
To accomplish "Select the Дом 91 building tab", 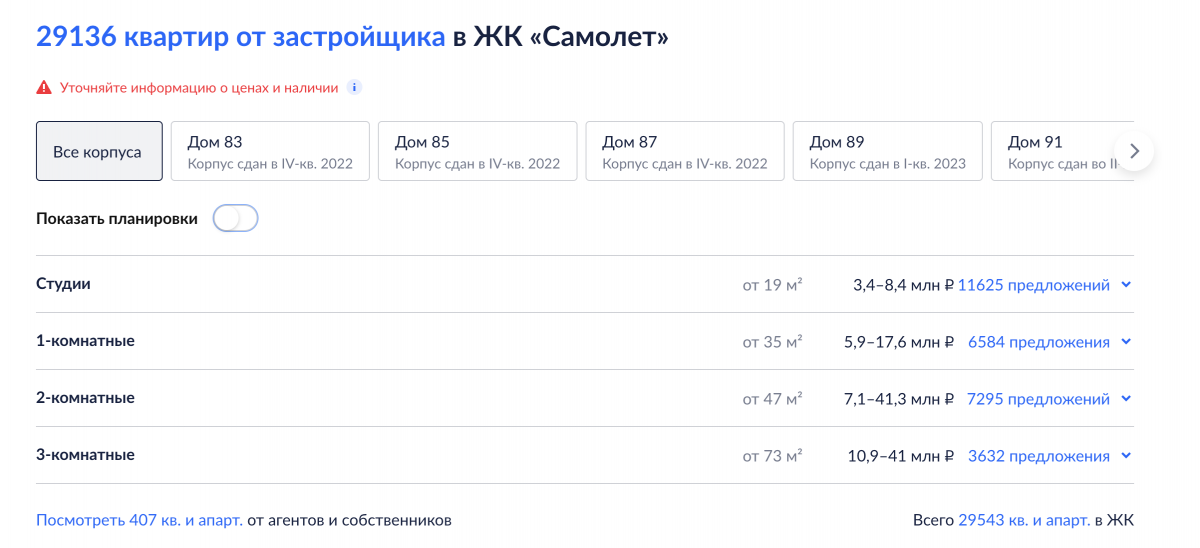I will [x=1062, y=151].
